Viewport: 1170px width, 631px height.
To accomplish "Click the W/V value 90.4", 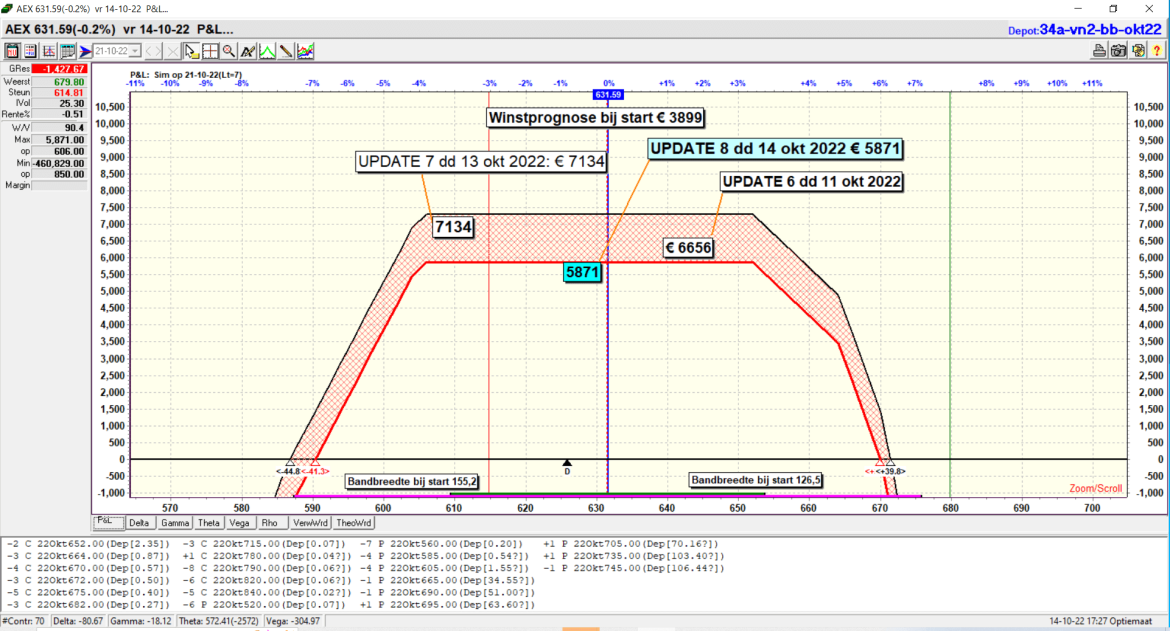I will pos(60,128).
